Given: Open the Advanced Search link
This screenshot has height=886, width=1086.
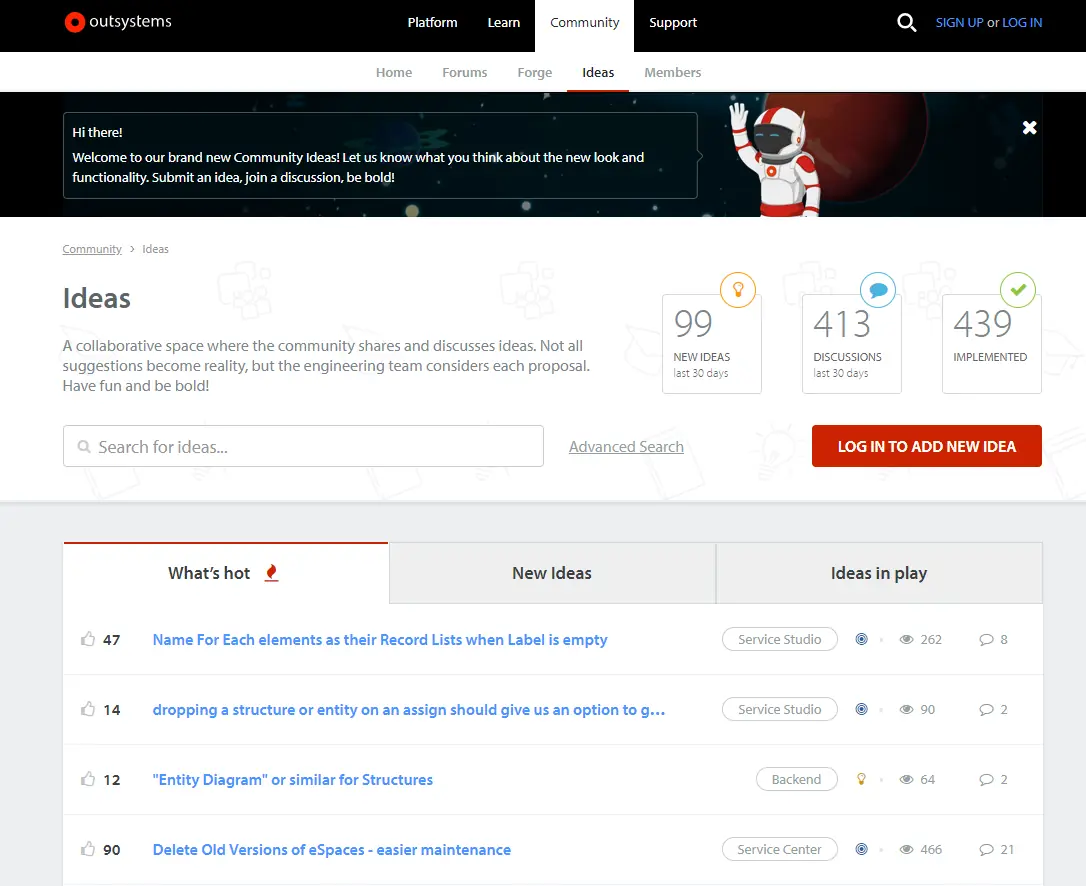Looking at the screenshot, I should point(626,447).
